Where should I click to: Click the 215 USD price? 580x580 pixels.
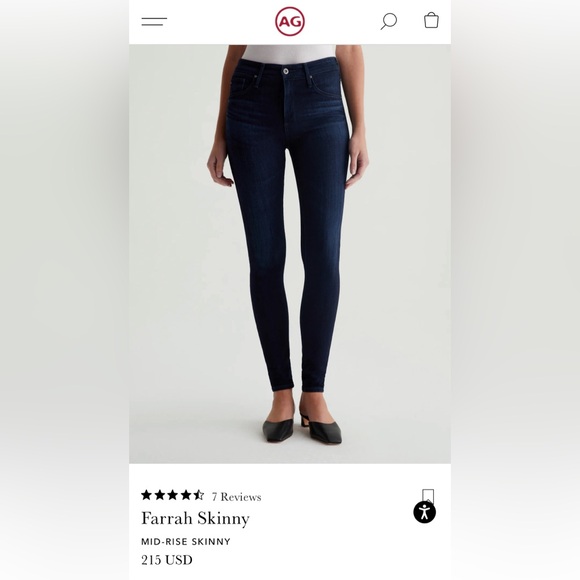(167, 560)
